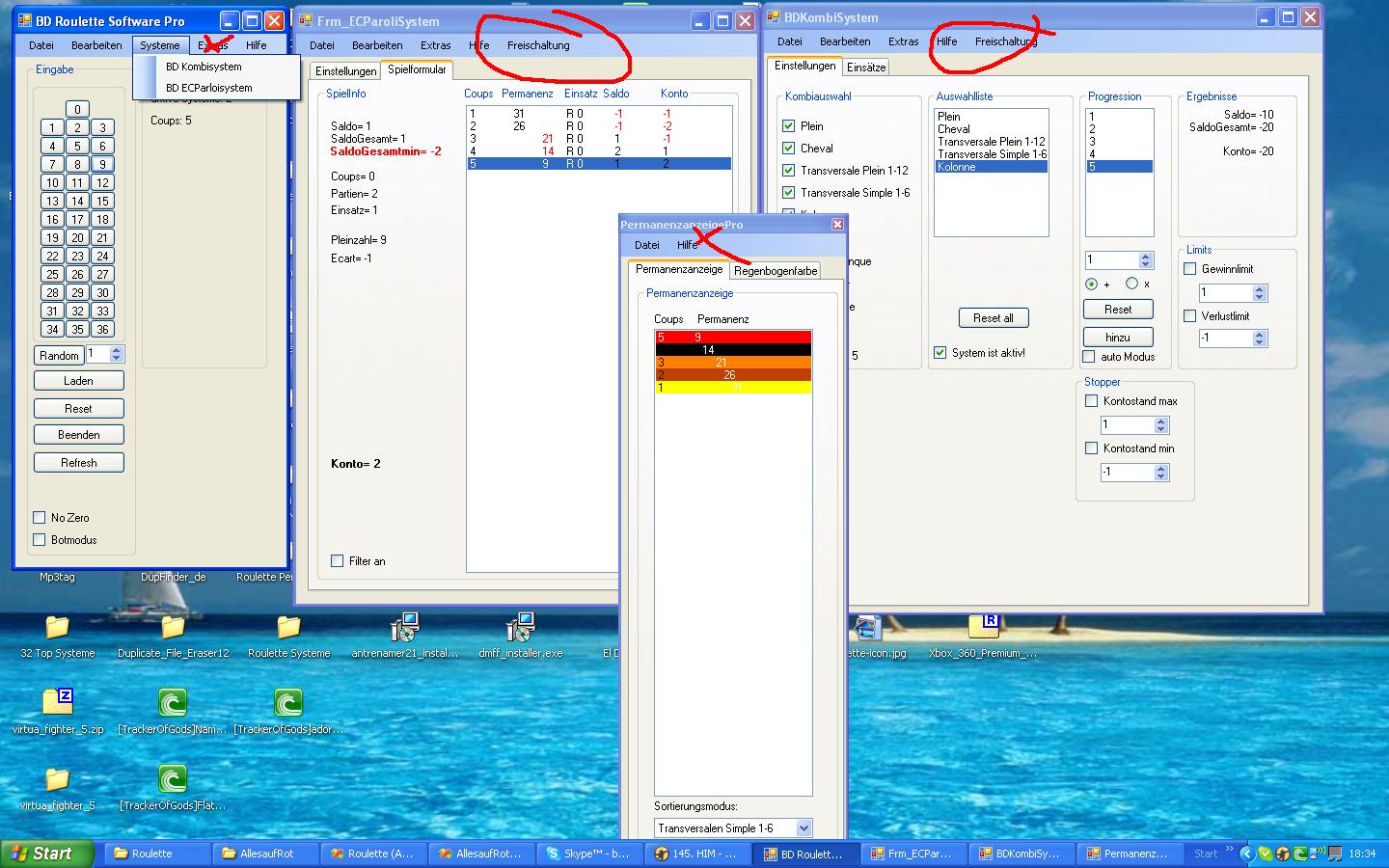Open the Sortierungsmodus dropdown
The width and height of the screenshot is (1389, 868).
(x=804, y=828)
